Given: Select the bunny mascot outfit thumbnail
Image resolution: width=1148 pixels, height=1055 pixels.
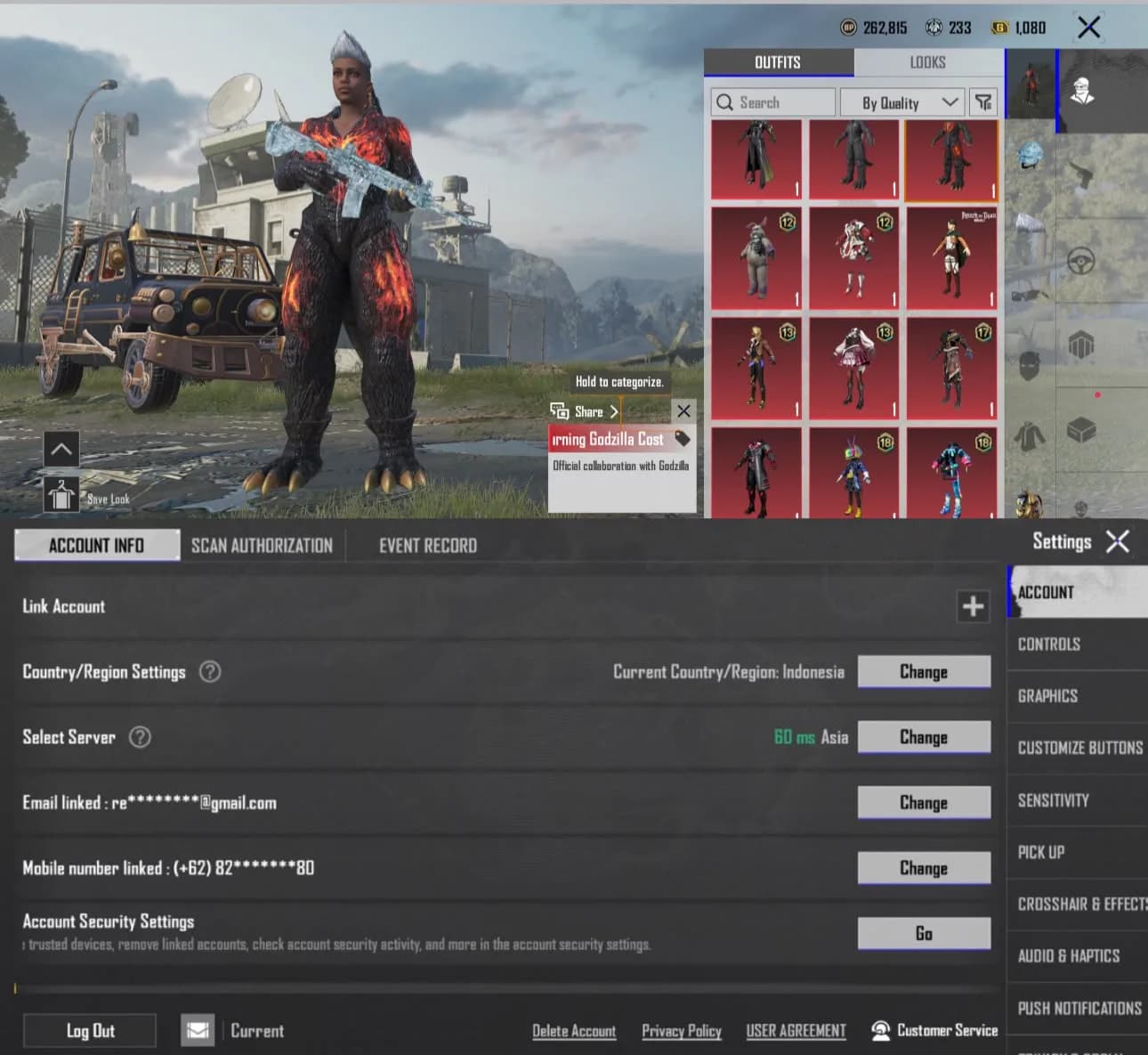Looking at the screenshot, I should pos(756,257).
